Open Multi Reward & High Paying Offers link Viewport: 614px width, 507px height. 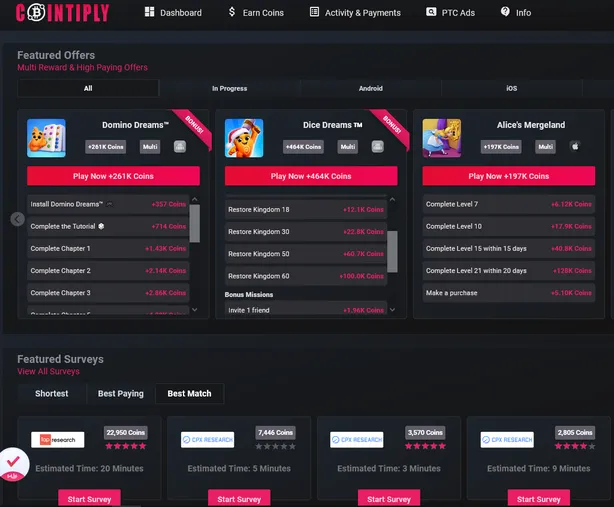(x=82, y=67)
